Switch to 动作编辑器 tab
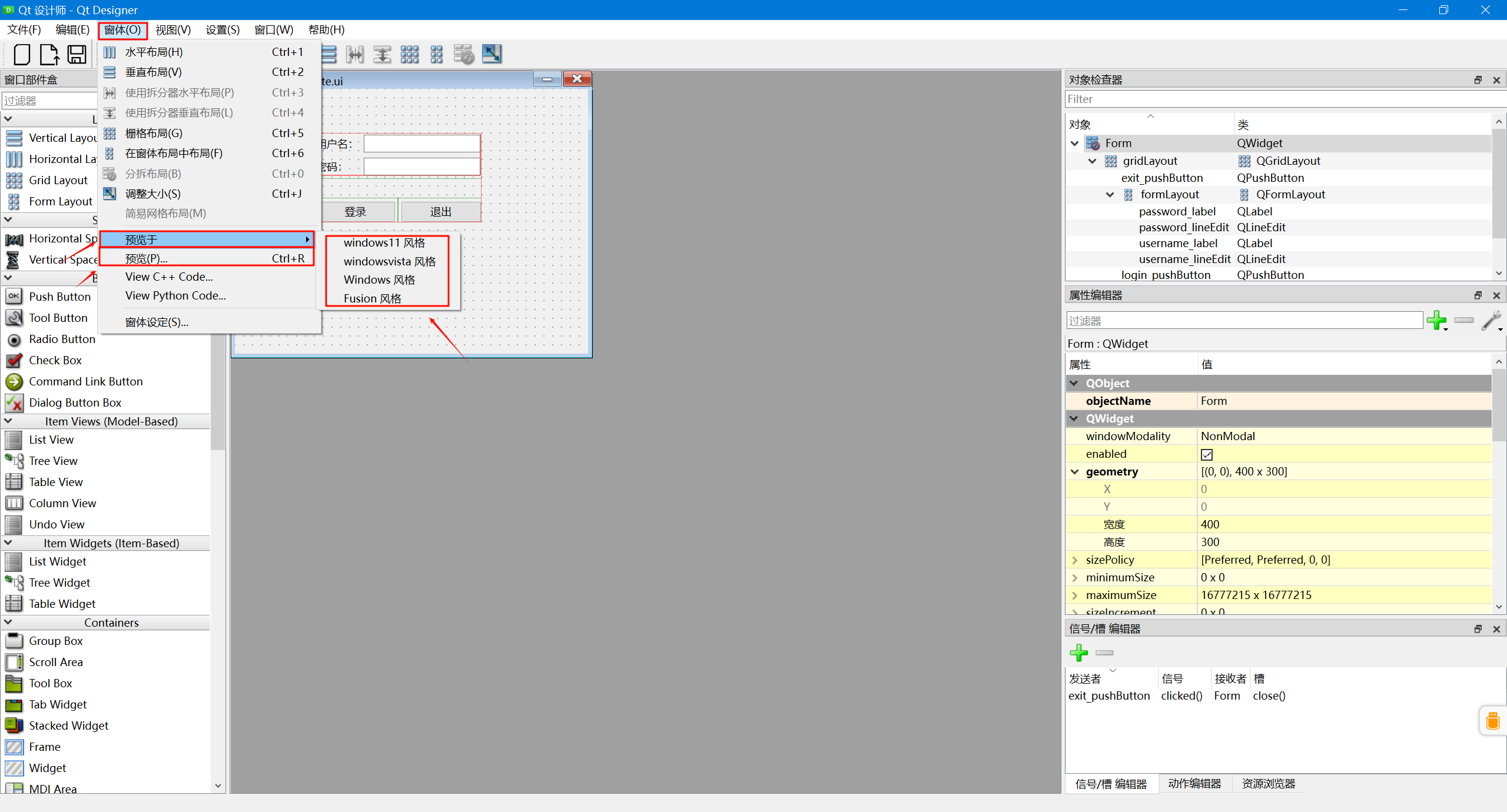 pos(1194,784)
